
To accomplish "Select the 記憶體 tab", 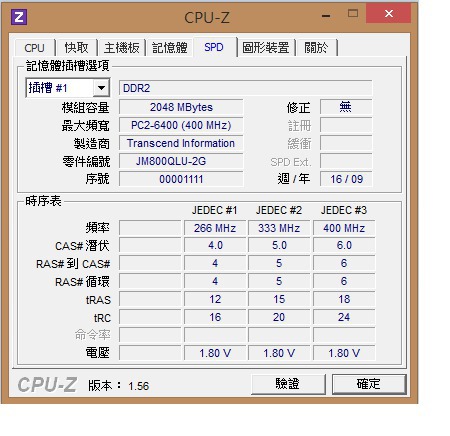I will pyautogui.click(x=170, y=48).
